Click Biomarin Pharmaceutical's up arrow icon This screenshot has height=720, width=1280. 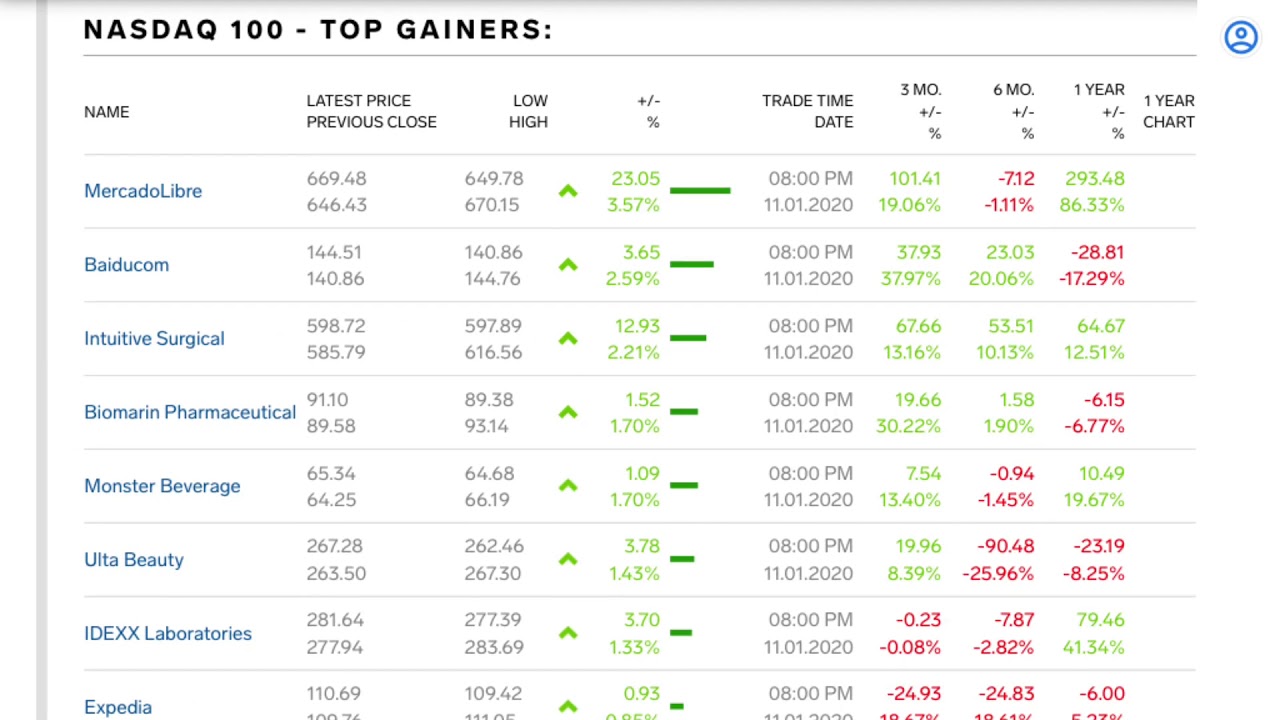click(568, 412)
